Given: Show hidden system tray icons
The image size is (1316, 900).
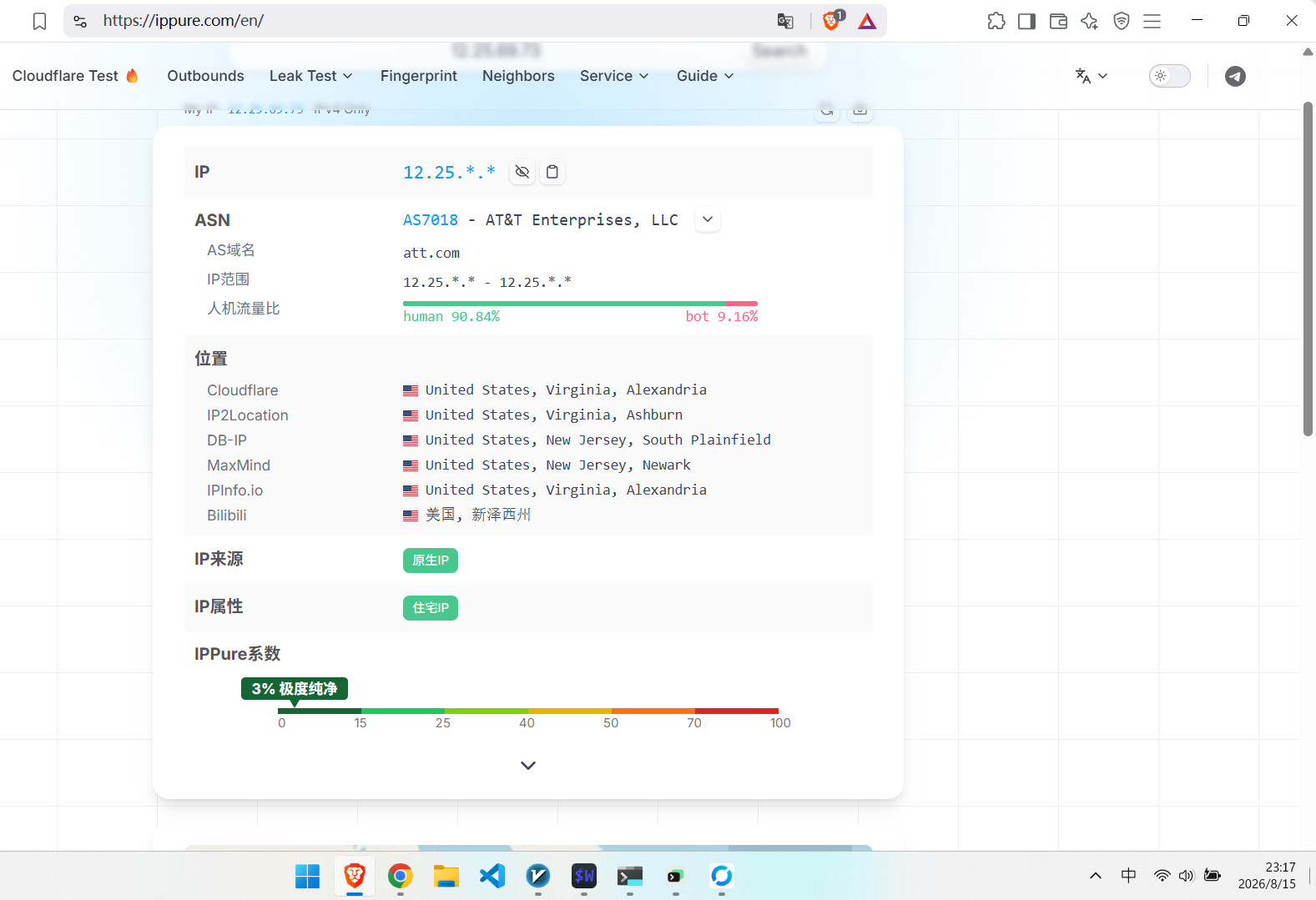Looking at the screenshot, I should coord(1096,876).
